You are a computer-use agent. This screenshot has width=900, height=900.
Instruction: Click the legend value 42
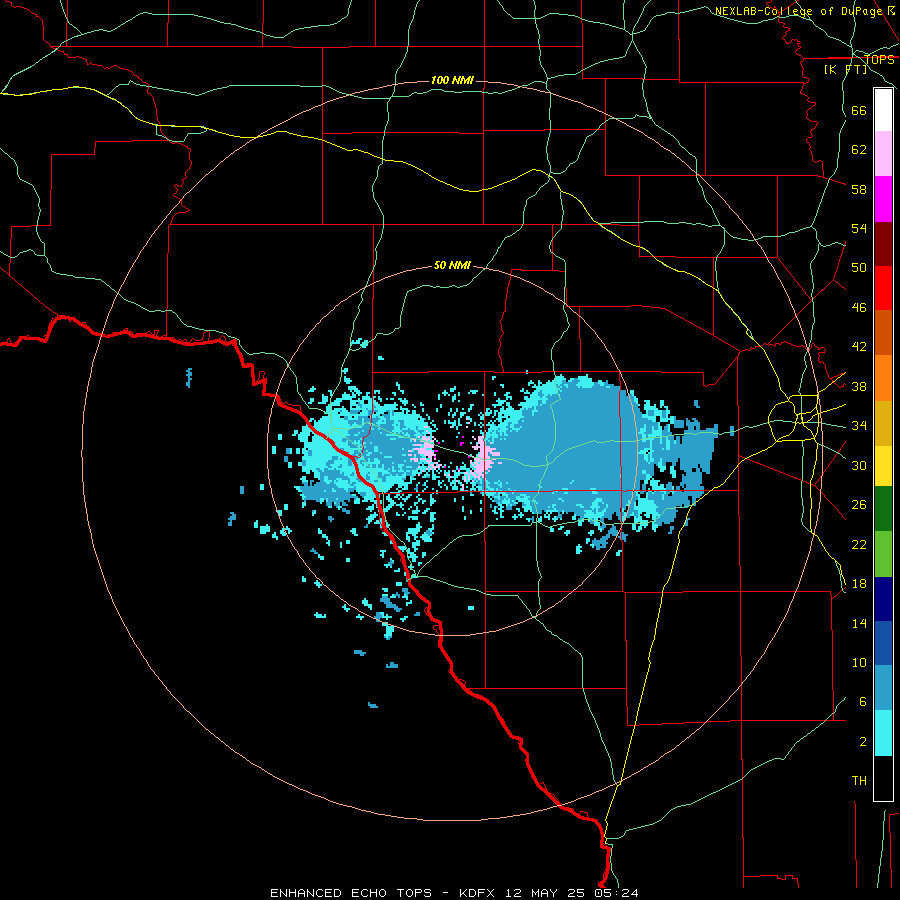point(859,346)
